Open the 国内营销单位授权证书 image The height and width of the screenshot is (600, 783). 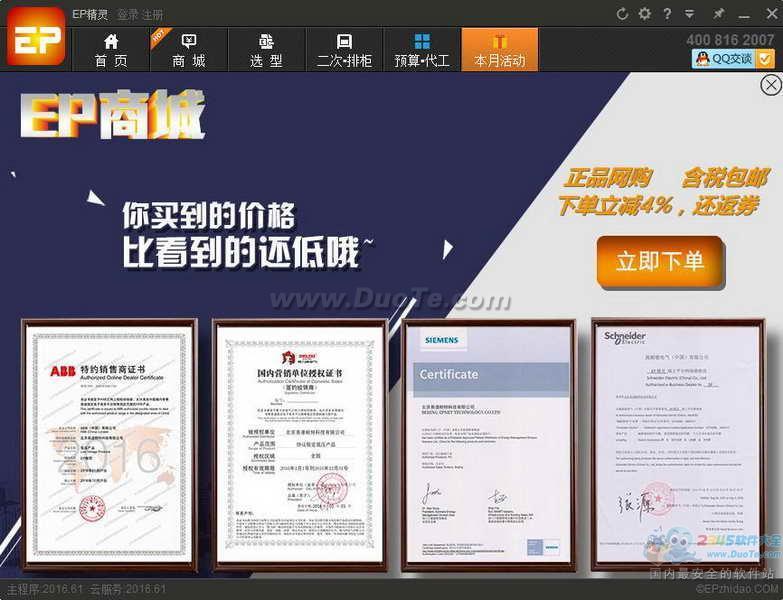click(300, 445)
